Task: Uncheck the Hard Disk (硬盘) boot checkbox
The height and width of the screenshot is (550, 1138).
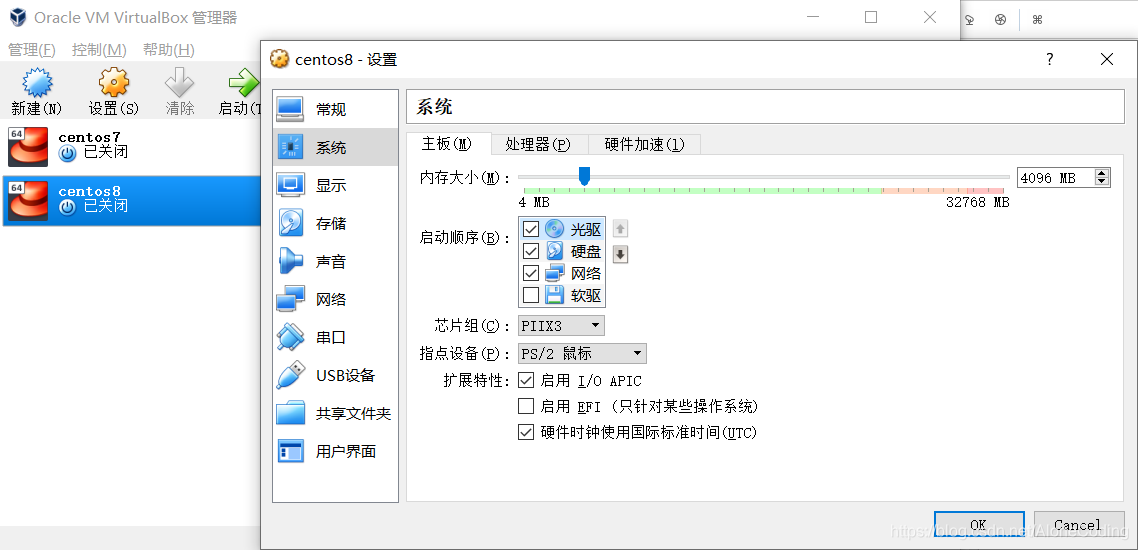Action: (x=531, y=251)
